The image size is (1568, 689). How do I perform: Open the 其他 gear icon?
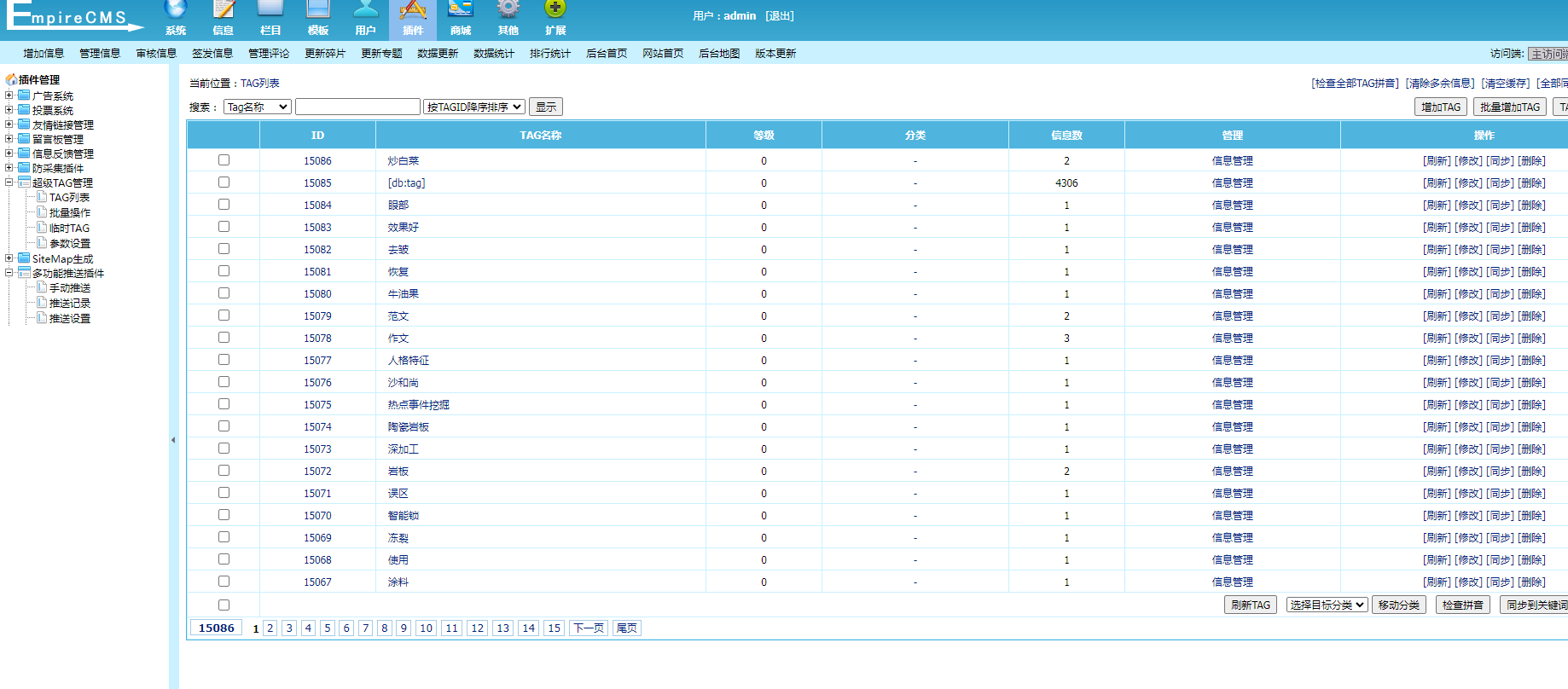tap(508, 10)
